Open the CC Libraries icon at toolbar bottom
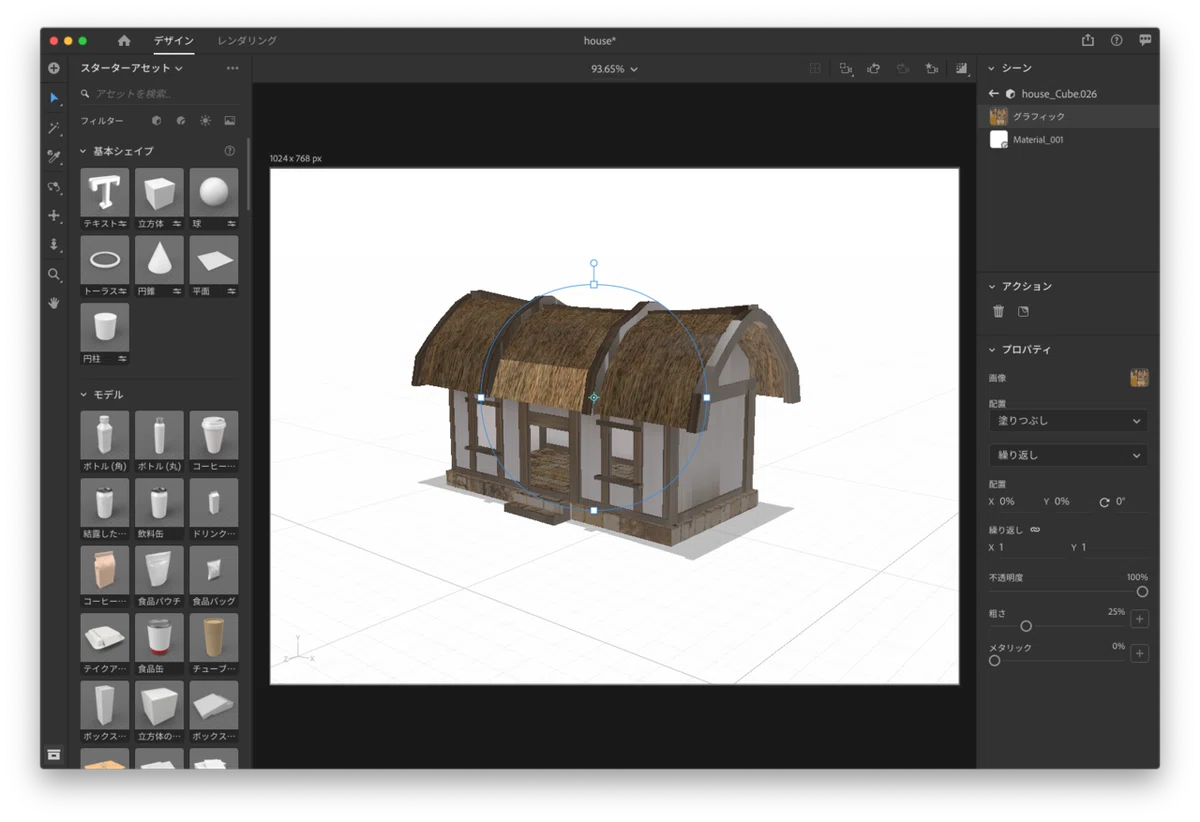1200x822 pixels. pos(54,754)
